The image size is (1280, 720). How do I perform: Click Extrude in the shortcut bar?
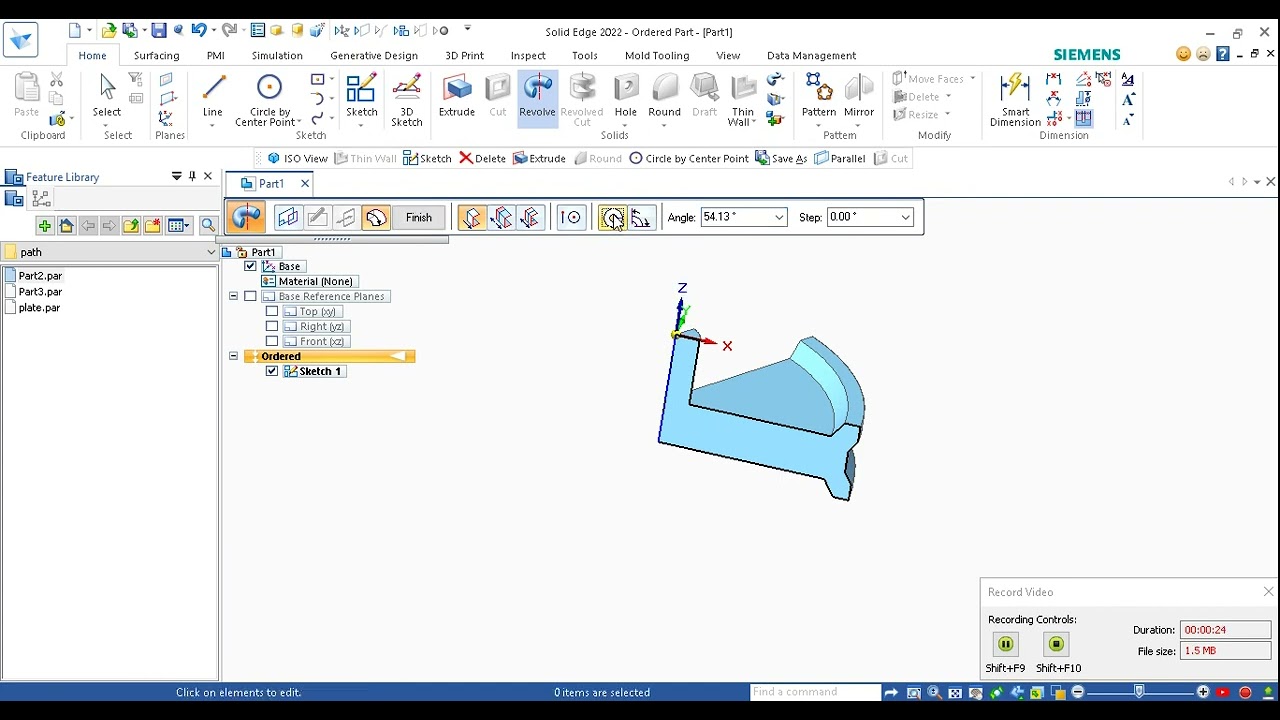tap(539, 159)
